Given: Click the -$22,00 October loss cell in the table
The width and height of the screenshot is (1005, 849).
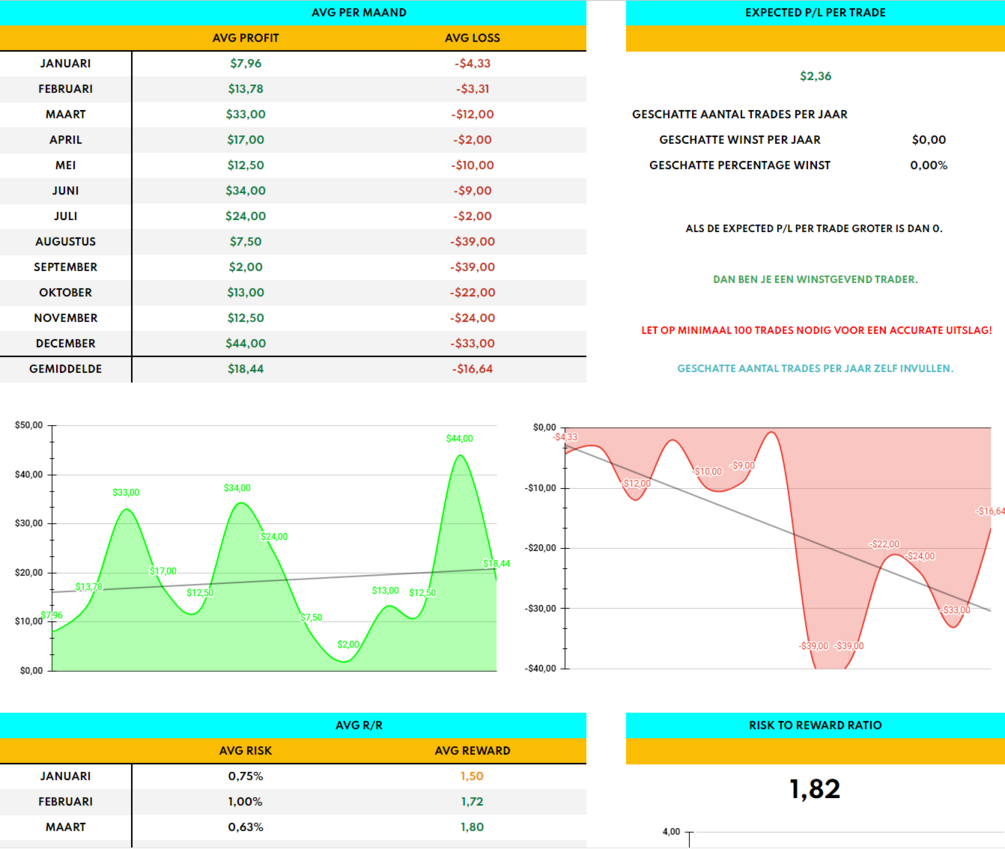Looking at the screenshot, I should point(472,293).
